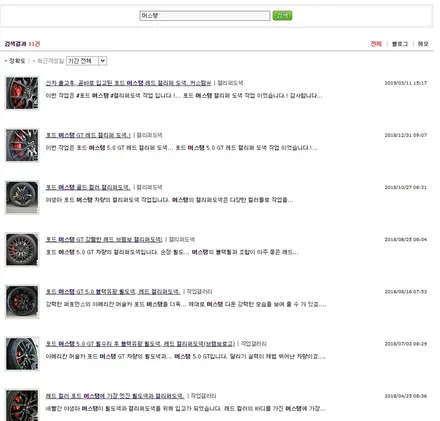Open the 캘리퍼도색 category link of second result

pos(149,135)
